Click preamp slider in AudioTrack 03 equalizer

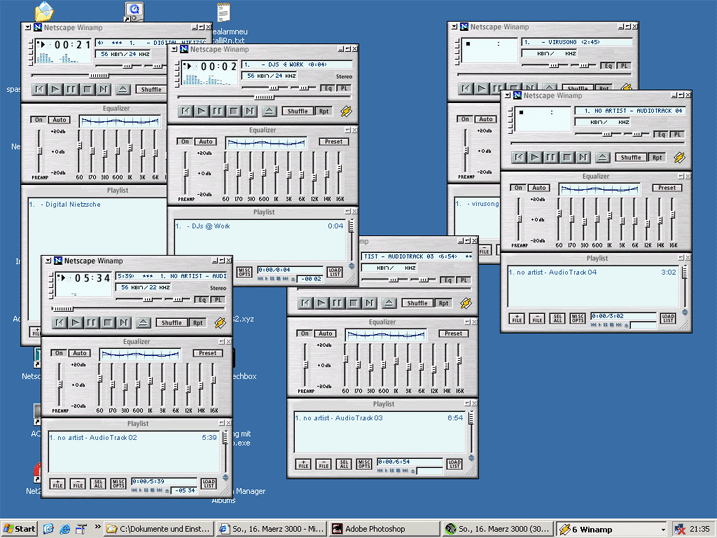click(x=305, y=366)
